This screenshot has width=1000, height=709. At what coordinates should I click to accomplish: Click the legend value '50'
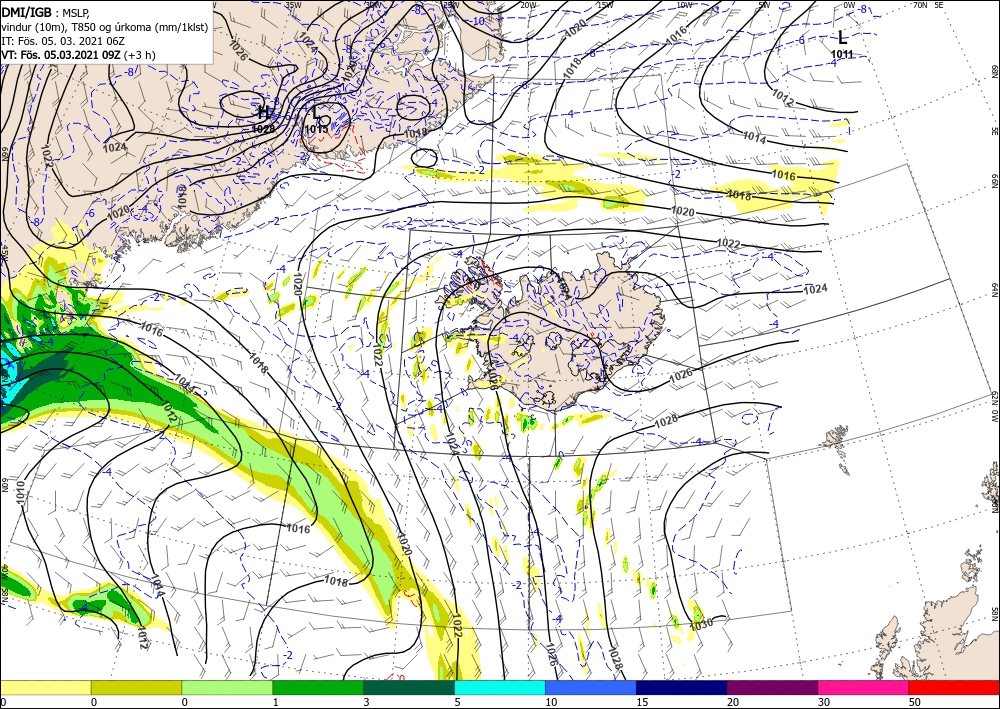point(914,702)
